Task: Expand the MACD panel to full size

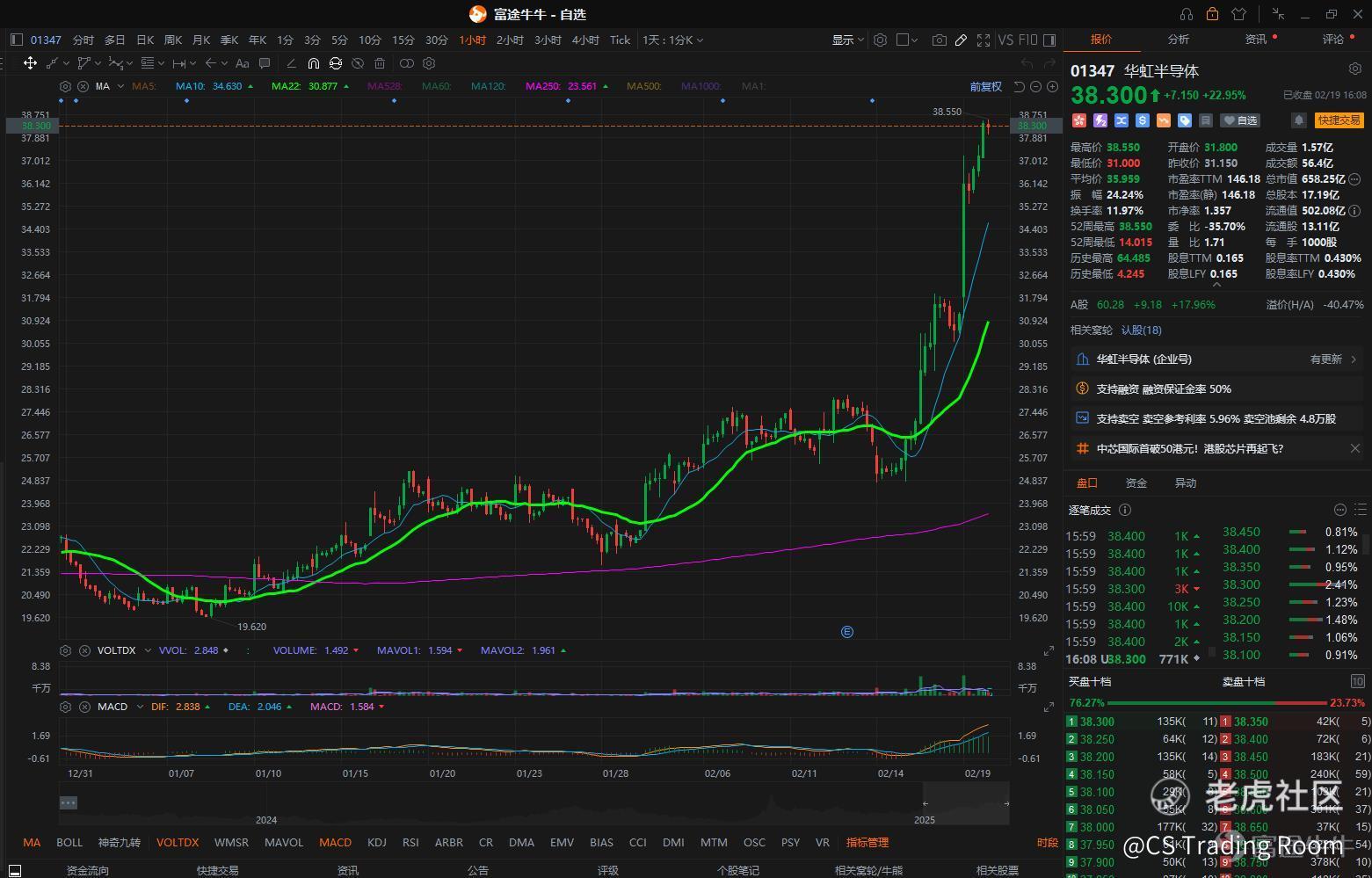Action: pyautogui.click(x=1049, y=707)
